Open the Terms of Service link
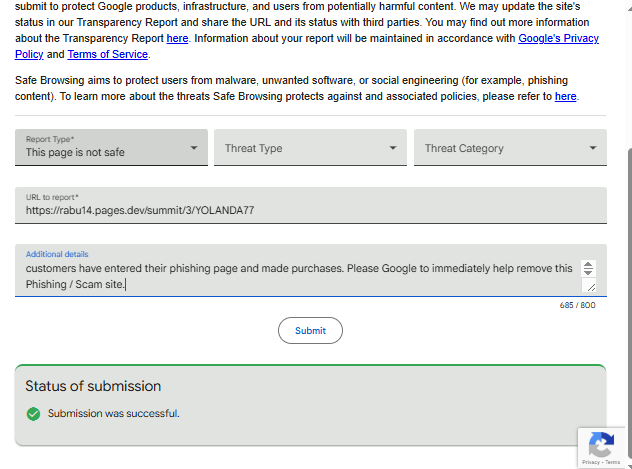 (x=108, y=54)
